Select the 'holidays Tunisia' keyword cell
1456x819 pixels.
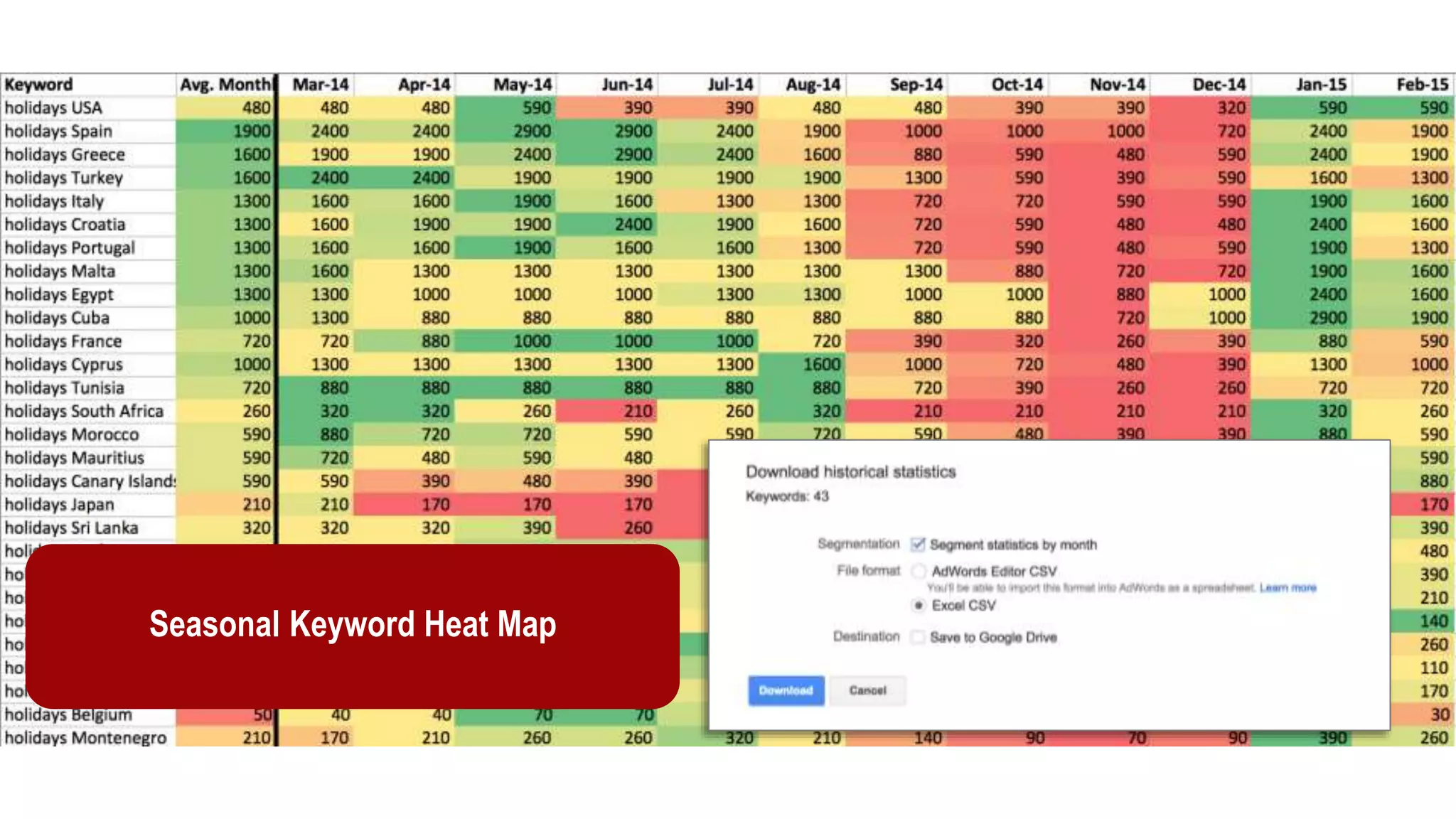[88, 388]
